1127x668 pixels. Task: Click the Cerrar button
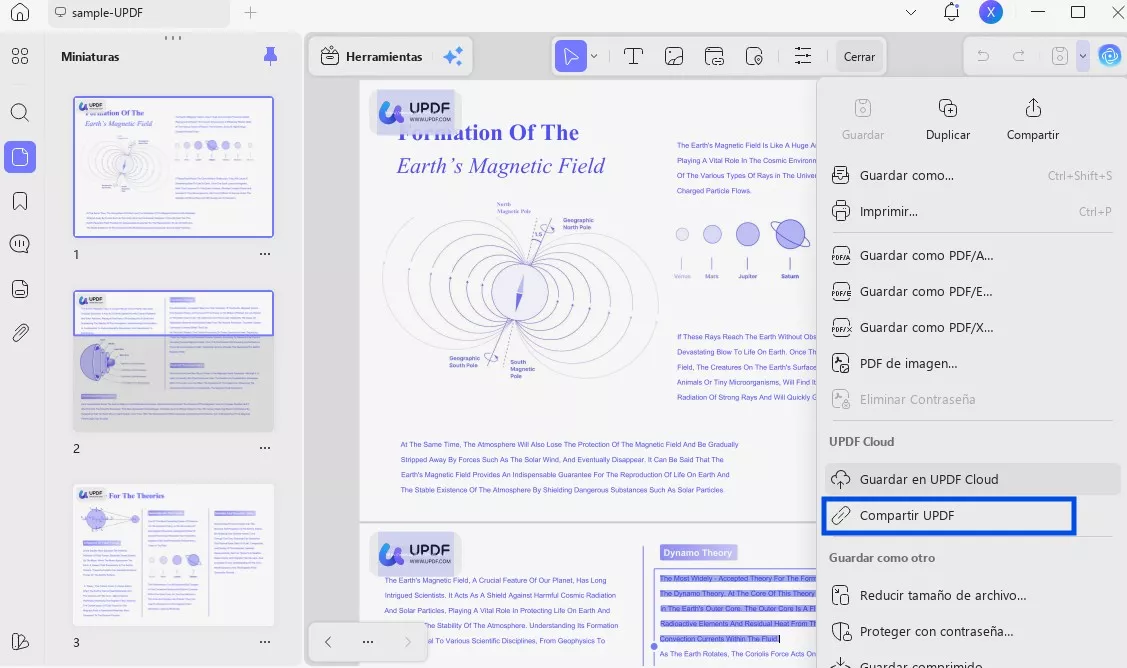860,56
